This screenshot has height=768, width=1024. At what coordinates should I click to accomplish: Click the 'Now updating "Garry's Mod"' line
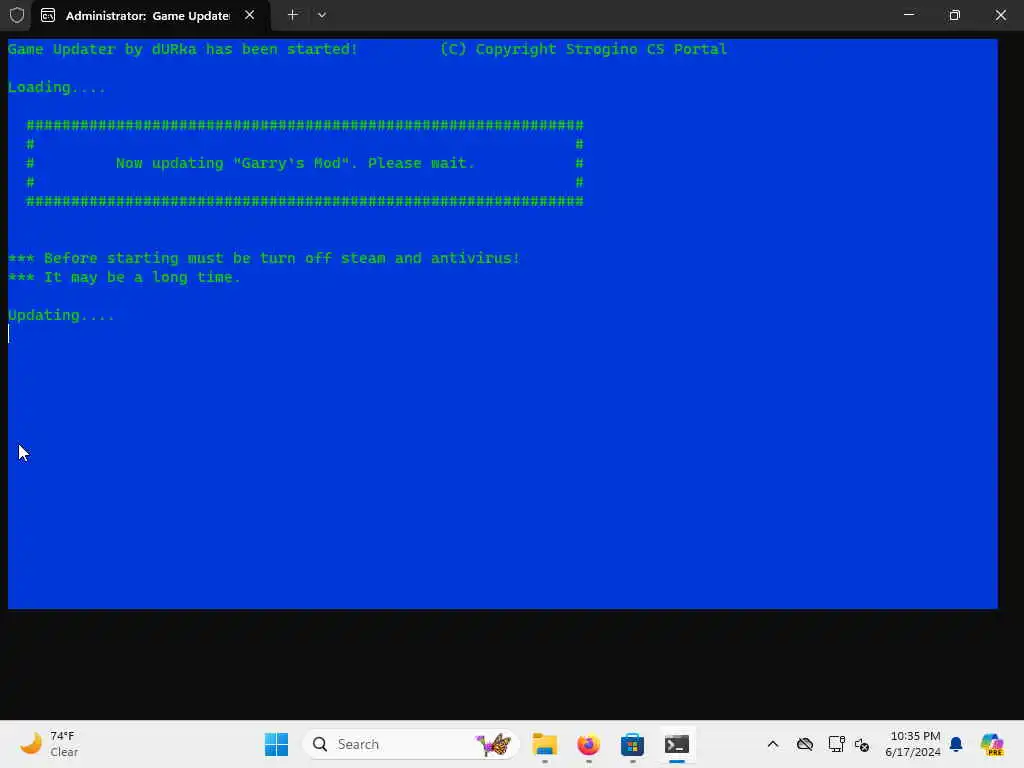click(x=295, y=163)
